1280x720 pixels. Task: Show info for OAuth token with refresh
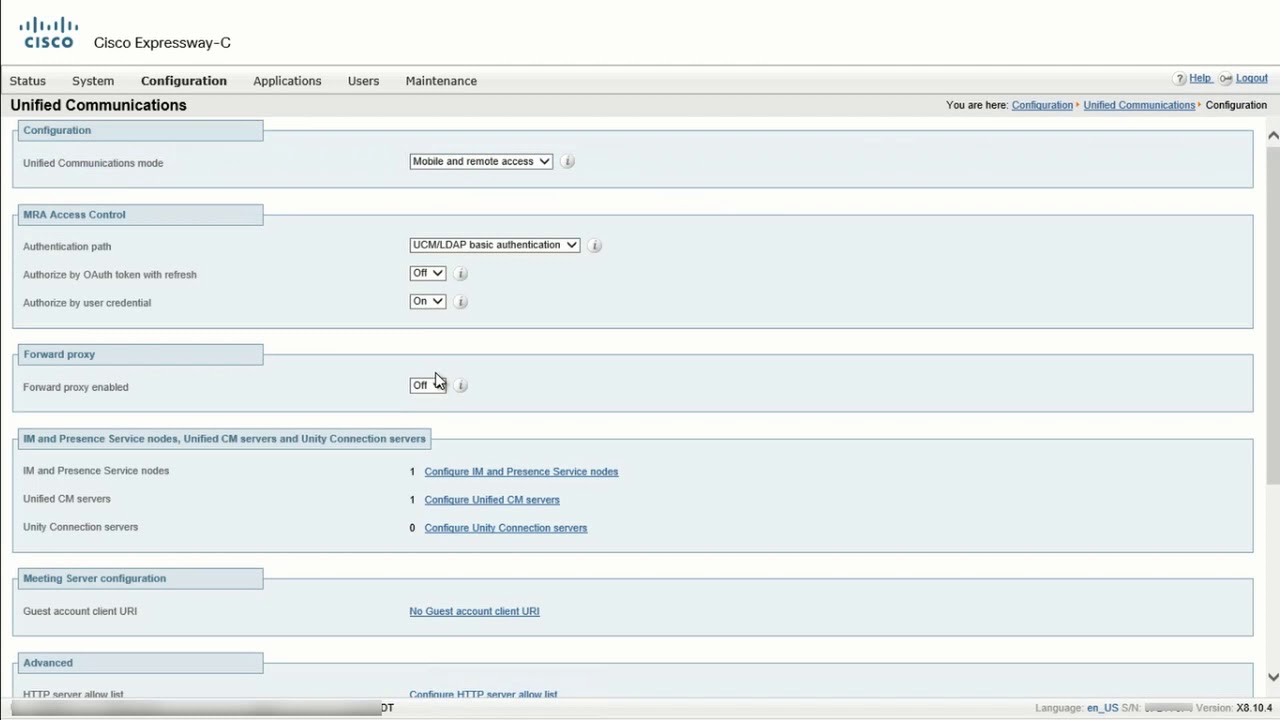(x=460, y=273)
